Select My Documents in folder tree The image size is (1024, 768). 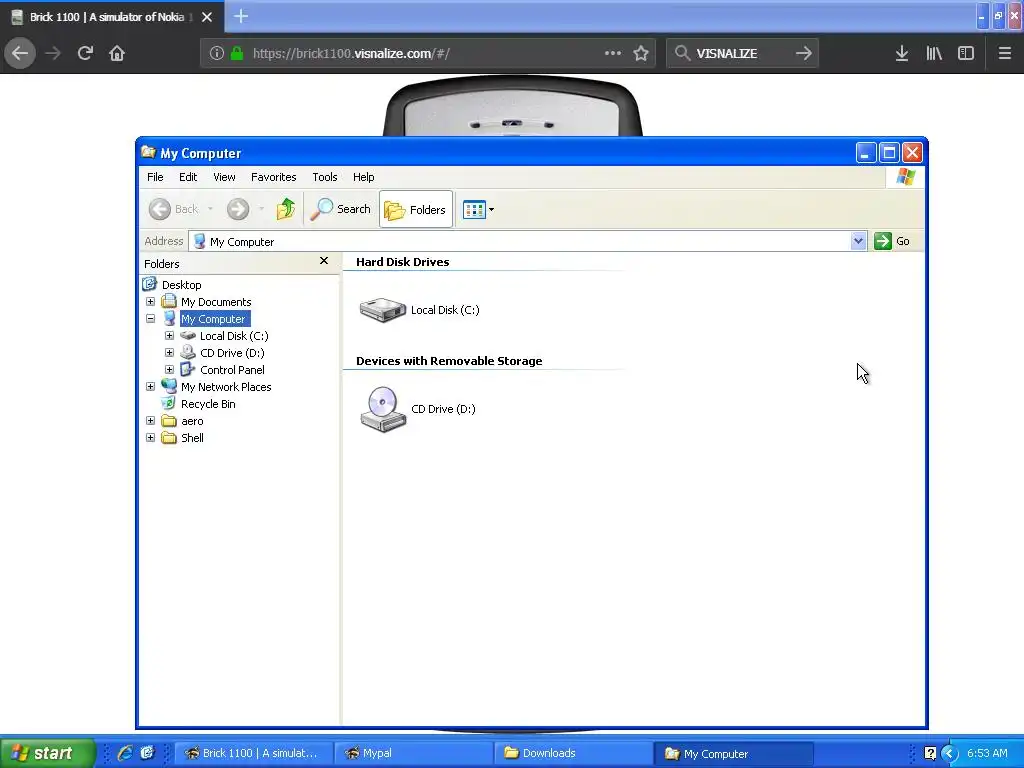tap(216, 302)
